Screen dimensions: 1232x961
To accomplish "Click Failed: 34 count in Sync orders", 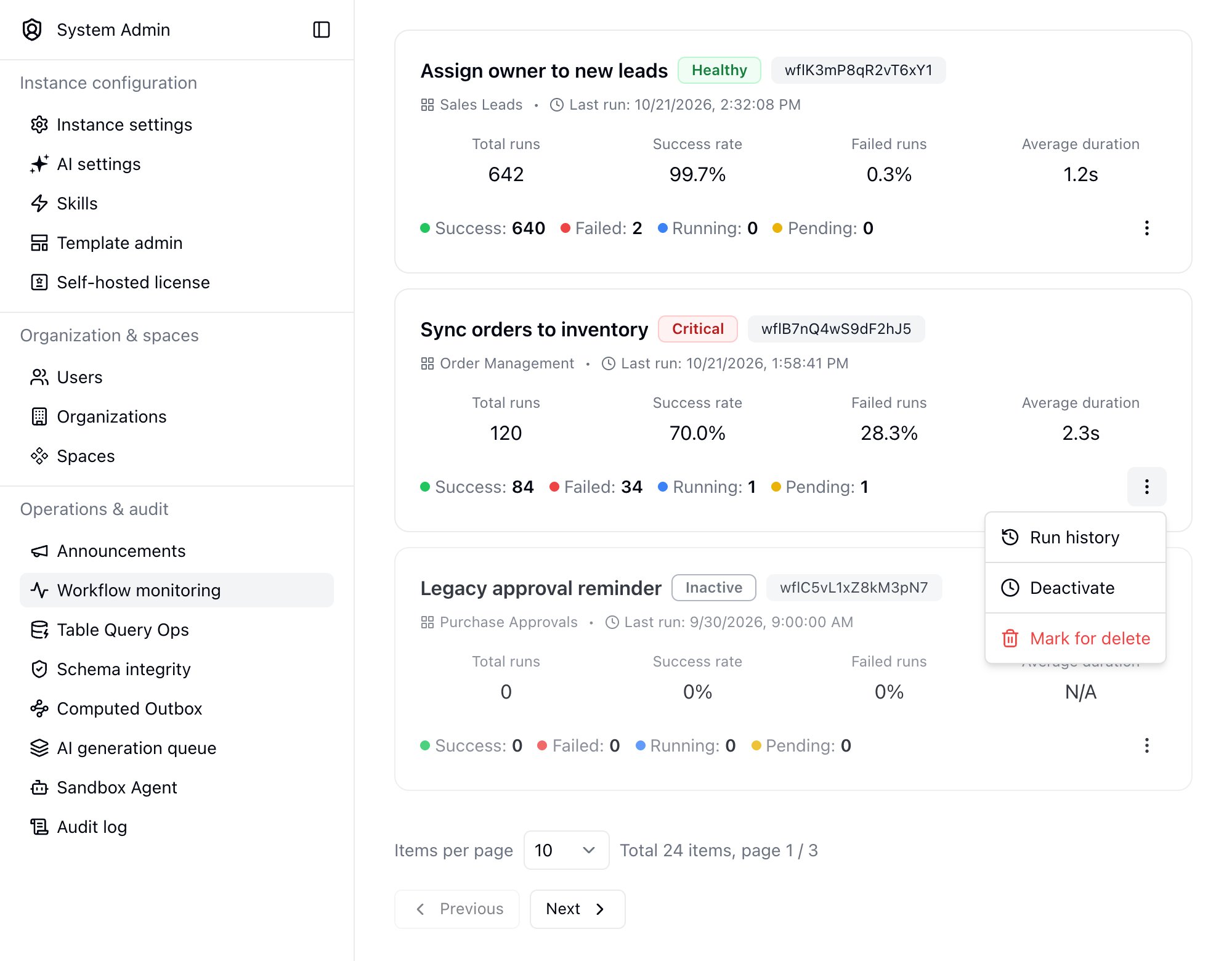I will (x=596, y=487).
